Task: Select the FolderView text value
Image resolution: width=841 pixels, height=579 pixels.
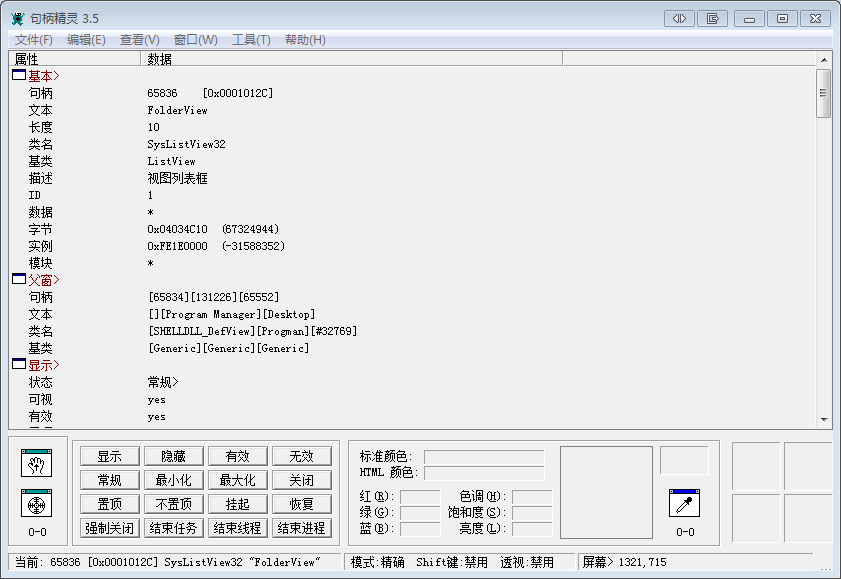Action: [x=177, y=110]
